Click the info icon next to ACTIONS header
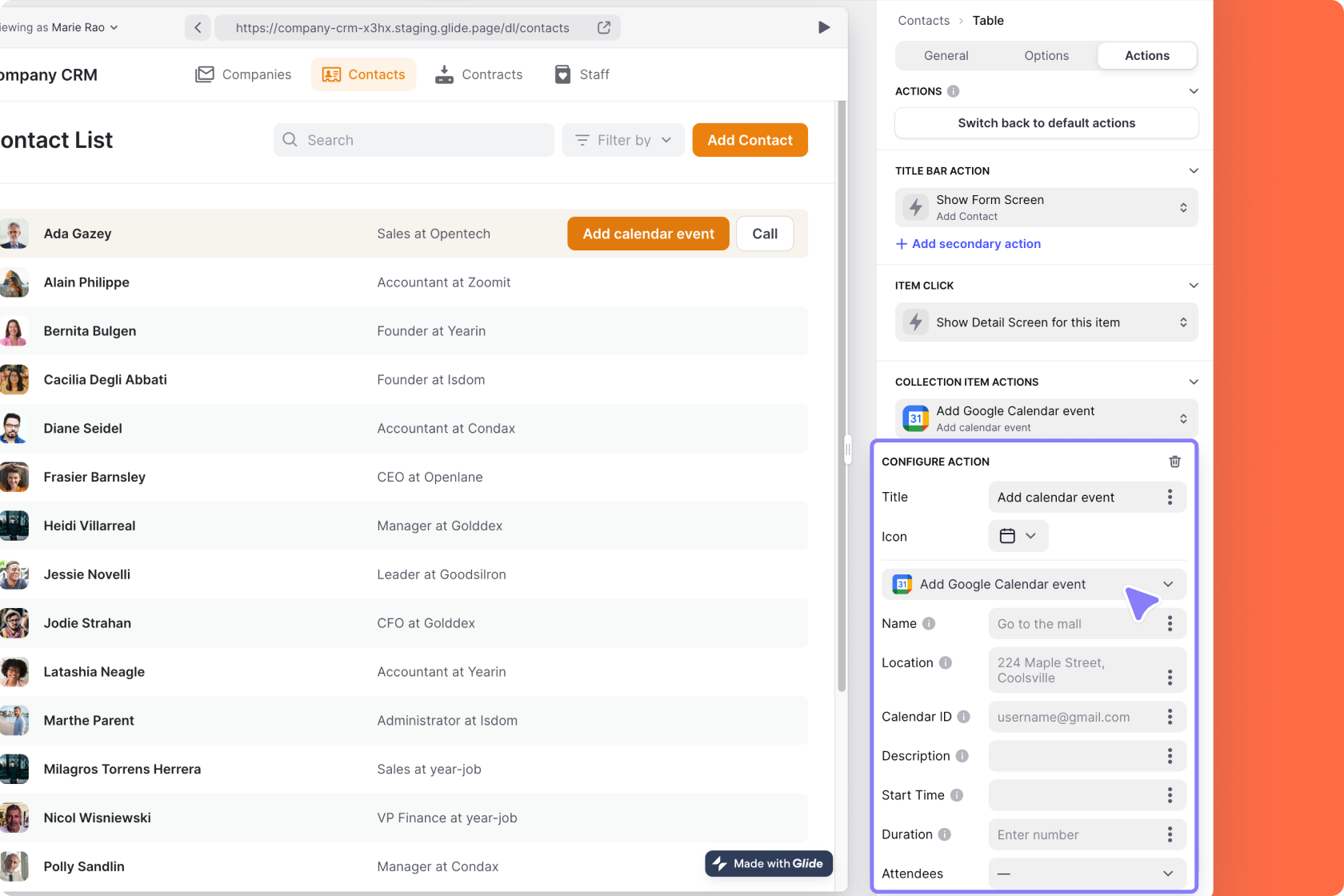The width and height of the screenshot is (1344, 896). click(952, 91)
